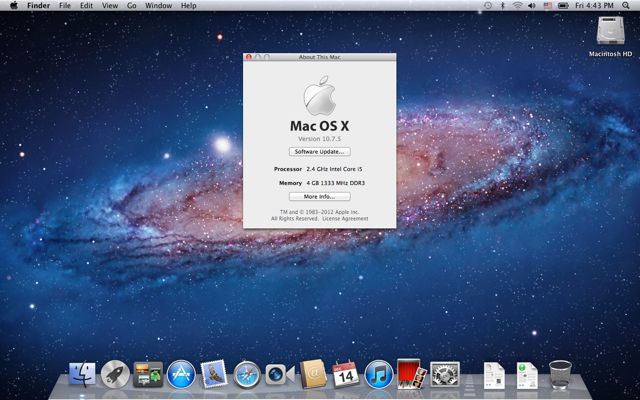Viewport: 640px width, 400px height.
Task: Click the About This Mac title bar
Action: coord(320,57)
